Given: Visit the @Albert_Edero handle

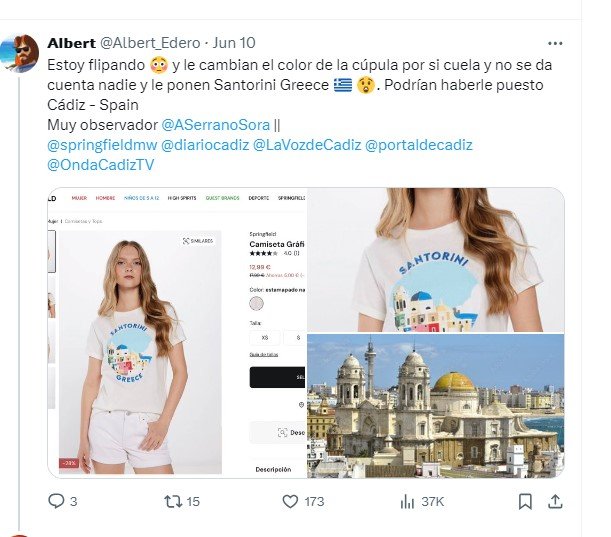Looking at the screenshot, I should pos(150,43).
